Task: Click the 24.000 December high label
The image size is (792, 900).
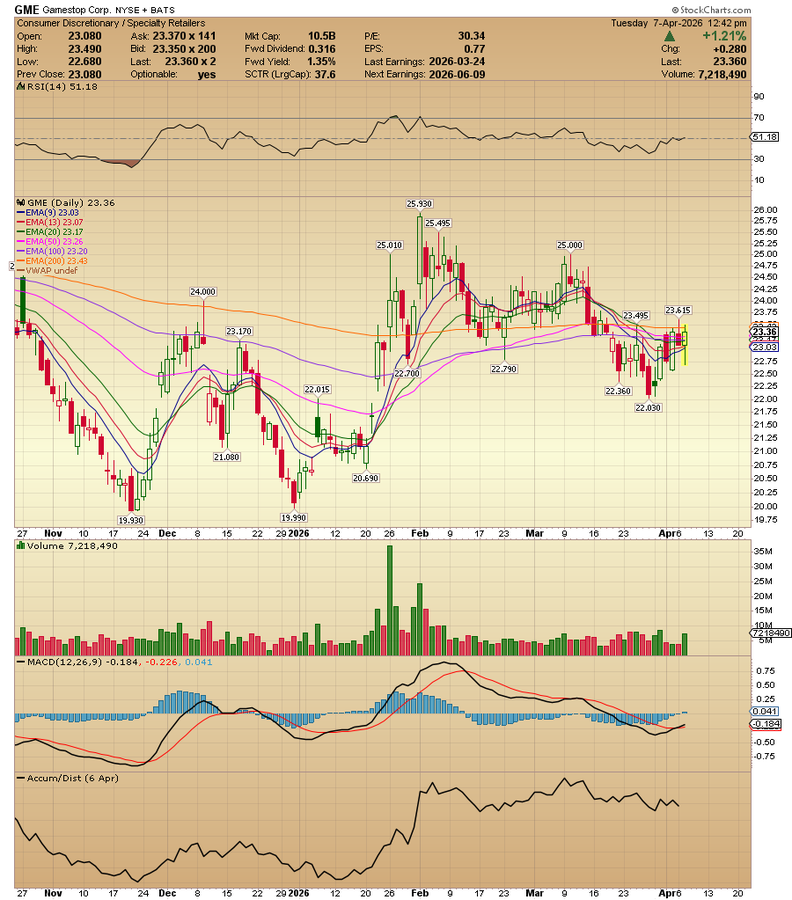Action: [x=203, y=292]
